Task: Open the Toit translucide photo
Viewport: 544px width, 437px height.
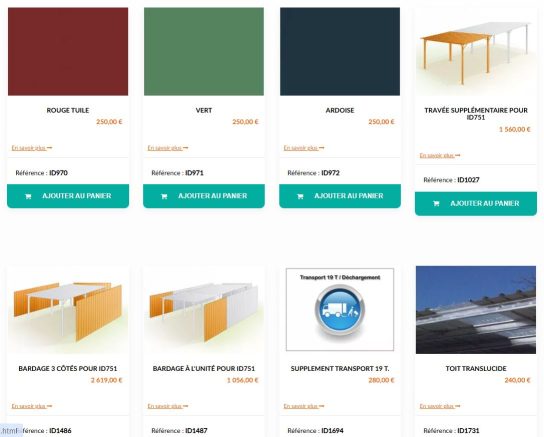Action: [476, 310]
